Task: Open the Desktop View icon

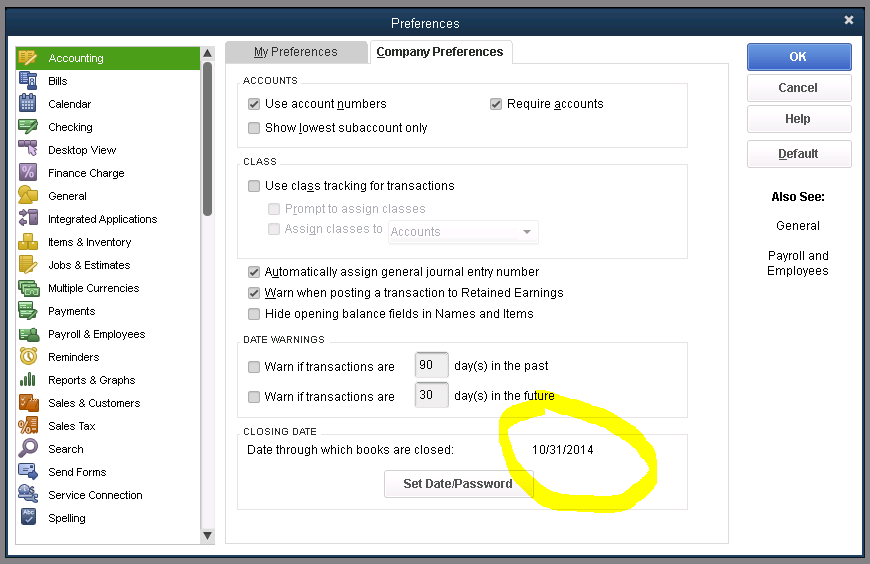Action: coord(28,150)
